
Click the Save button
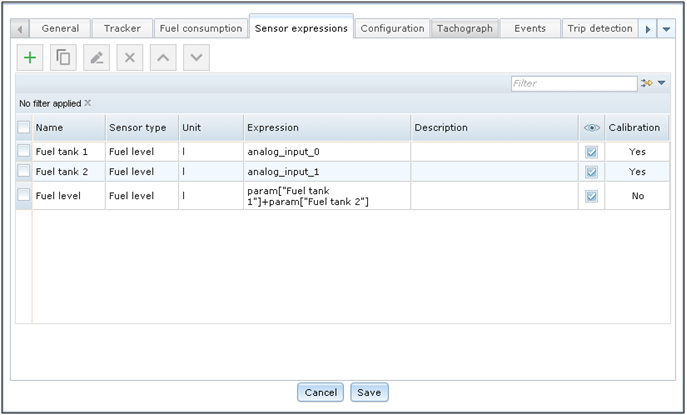[369, 392]
